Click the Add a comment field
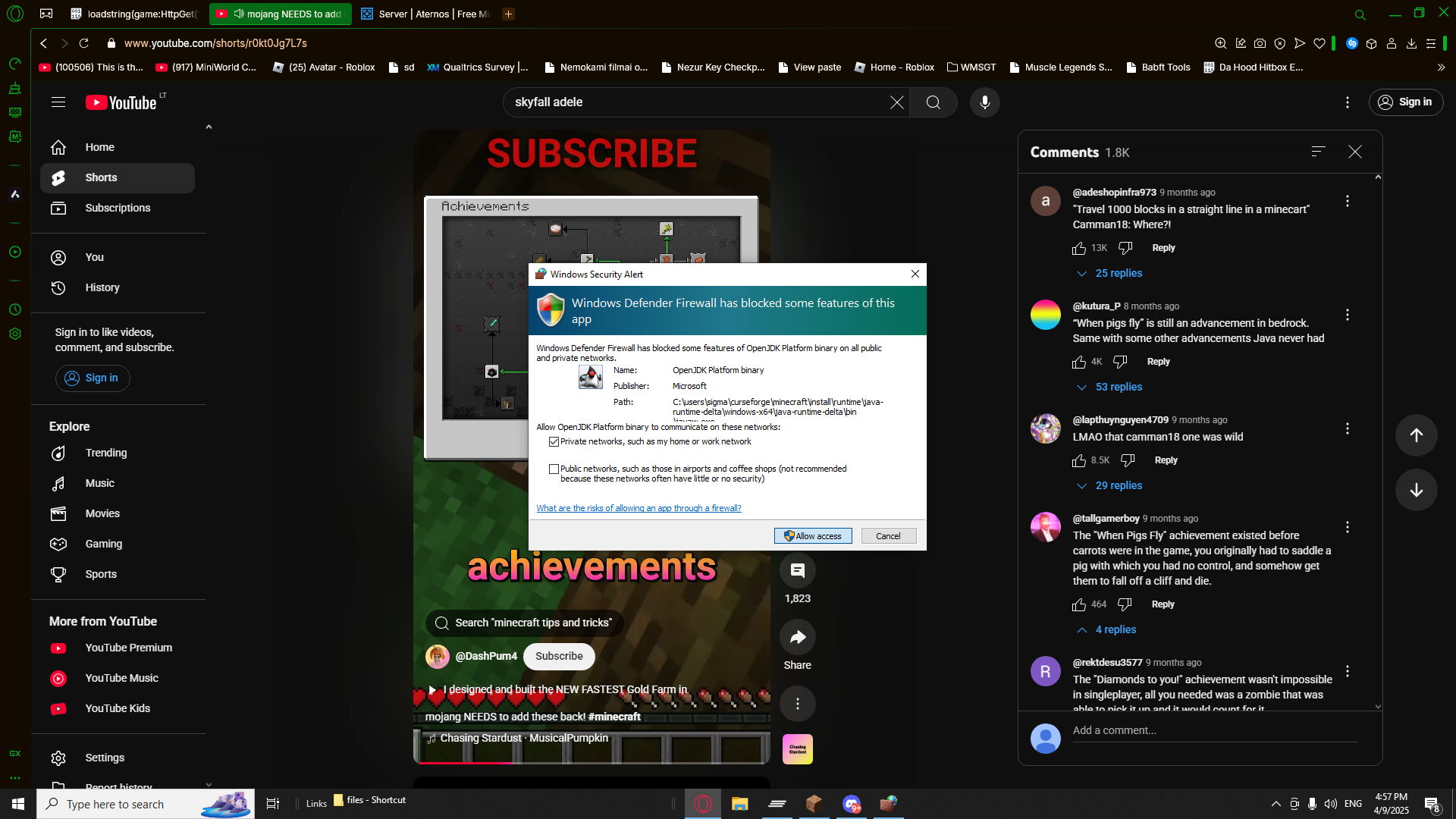Viewport: 1456px width, 819px height. 1215,730
